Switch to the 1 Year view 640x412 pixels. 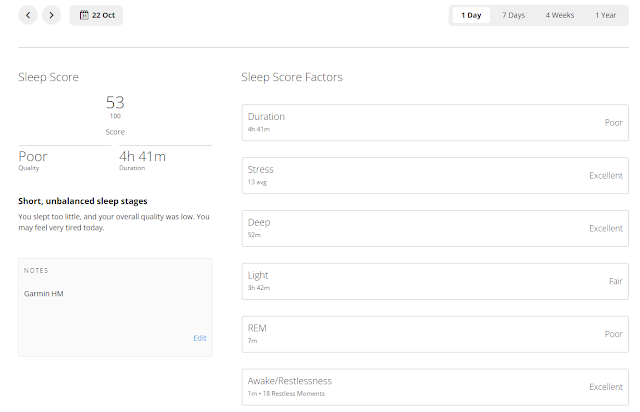[x=605, y=15]
